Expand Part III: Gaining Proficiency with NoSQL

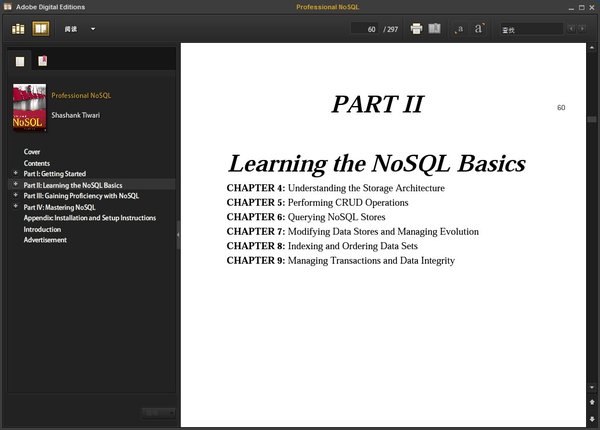(15, 196)
